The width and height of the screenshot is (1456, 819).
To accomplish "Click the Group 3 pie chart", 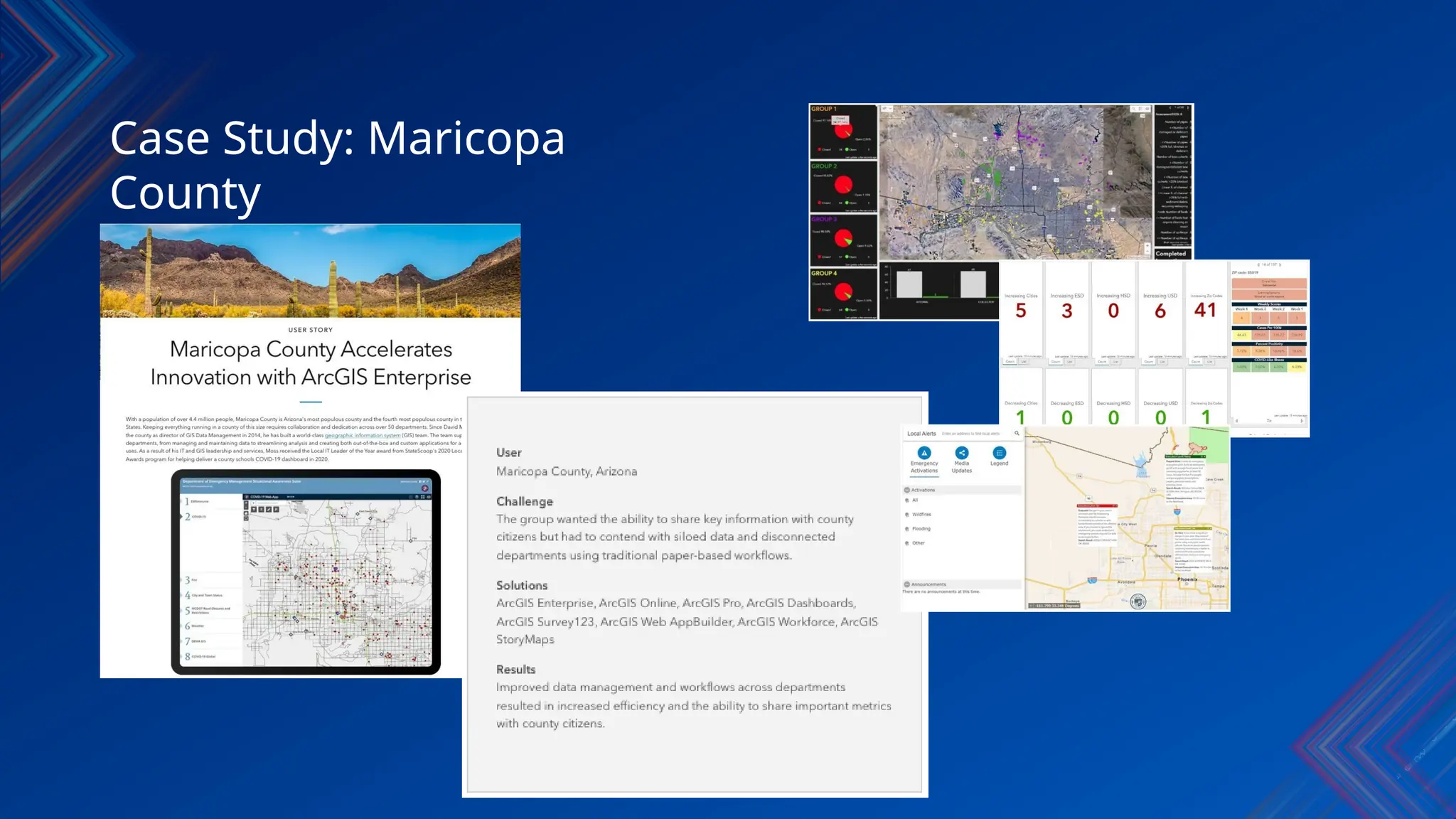I will point(843,238).
